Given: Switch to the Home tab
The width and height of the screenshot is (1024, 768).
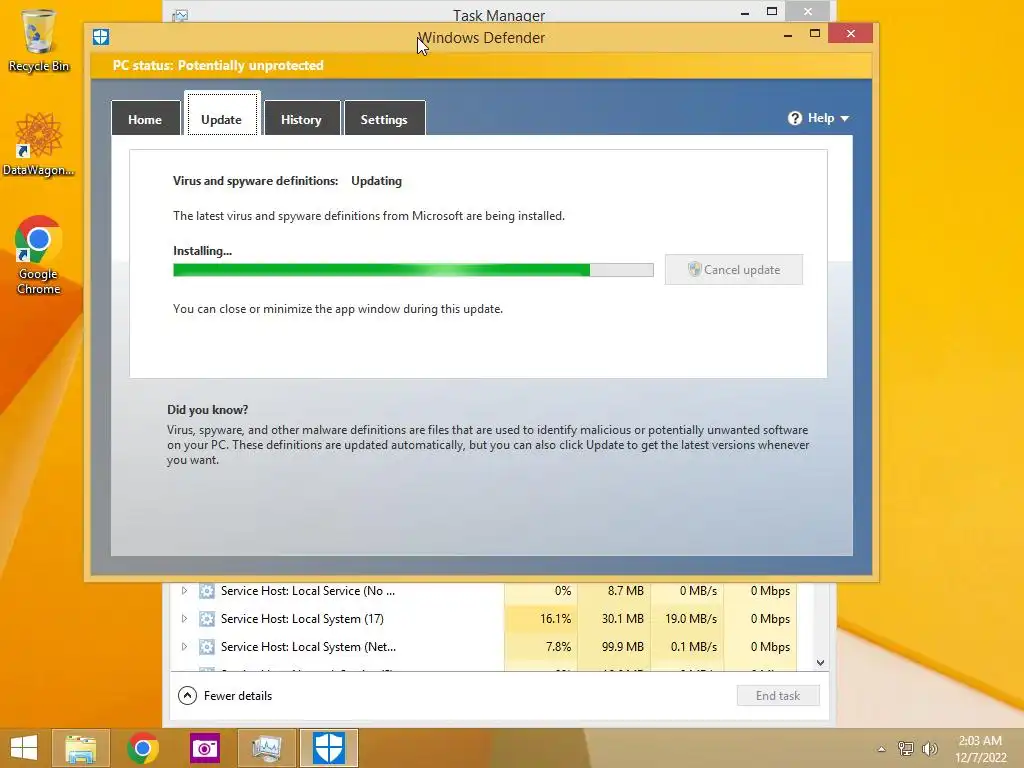Looking at the screenshot, I should point(145,119).
